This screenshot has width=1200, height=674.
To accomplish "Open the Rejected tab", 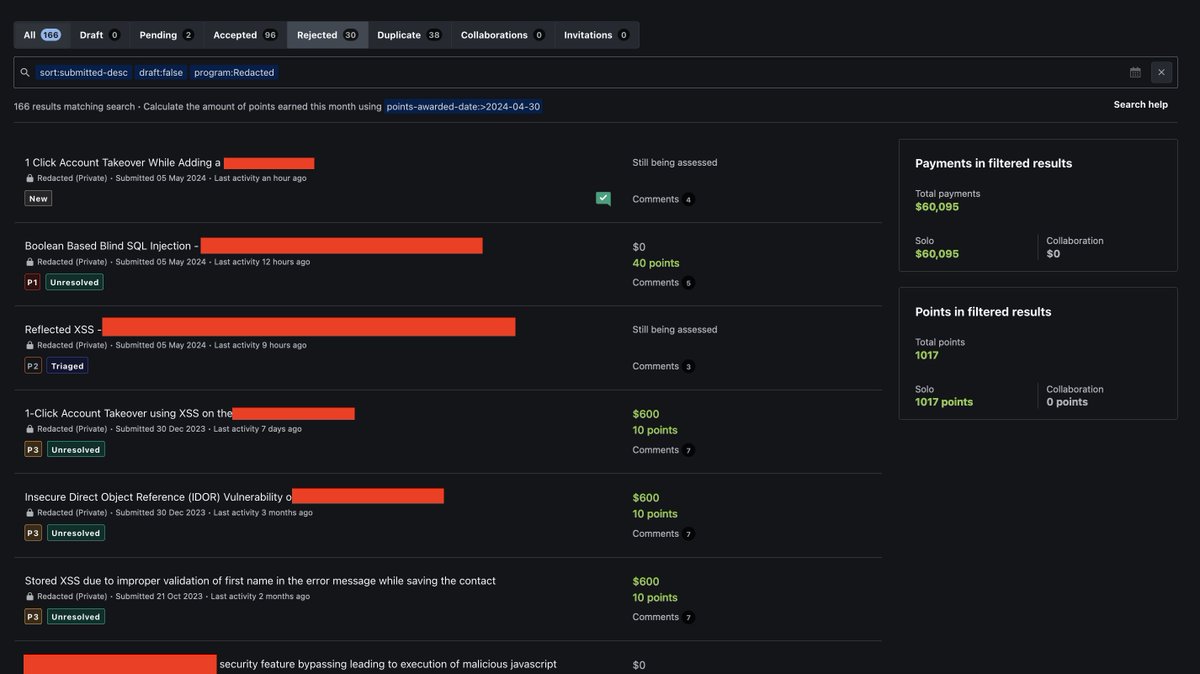I will [x=327, y=35].
